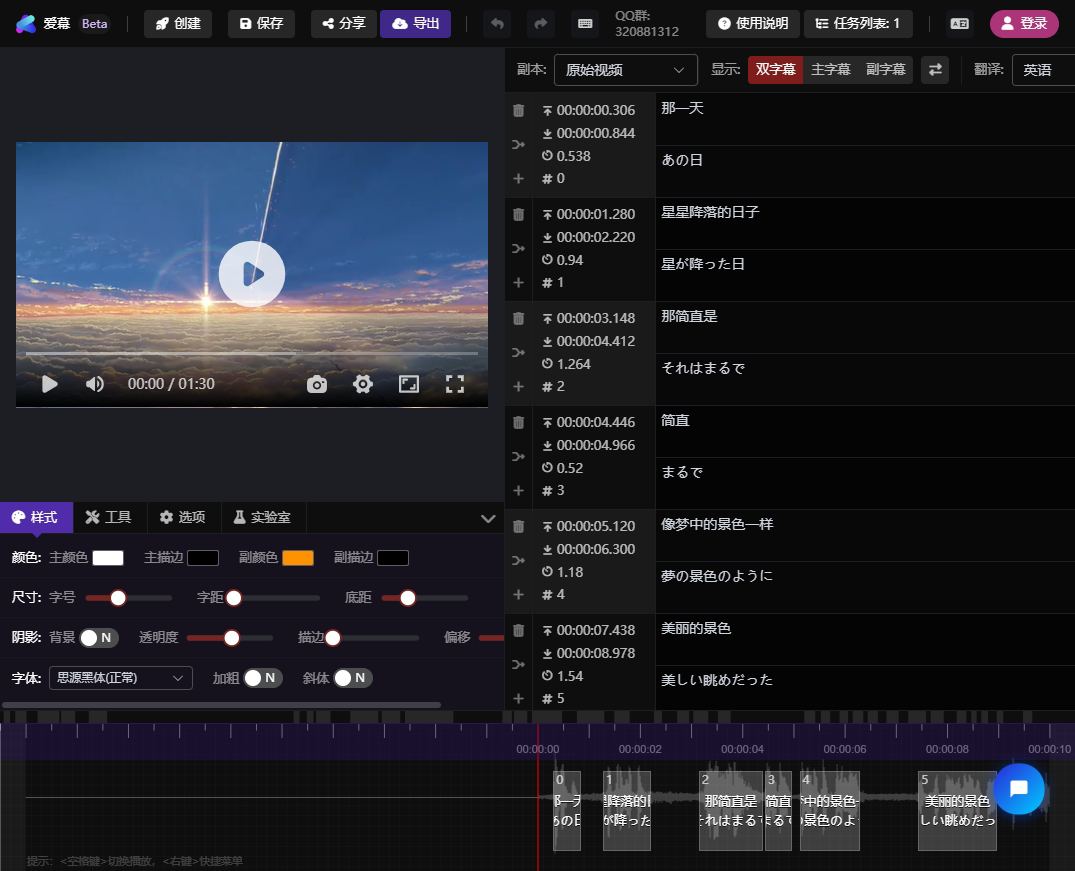
Task: Click the 登录 login button
Action: 1024,24
